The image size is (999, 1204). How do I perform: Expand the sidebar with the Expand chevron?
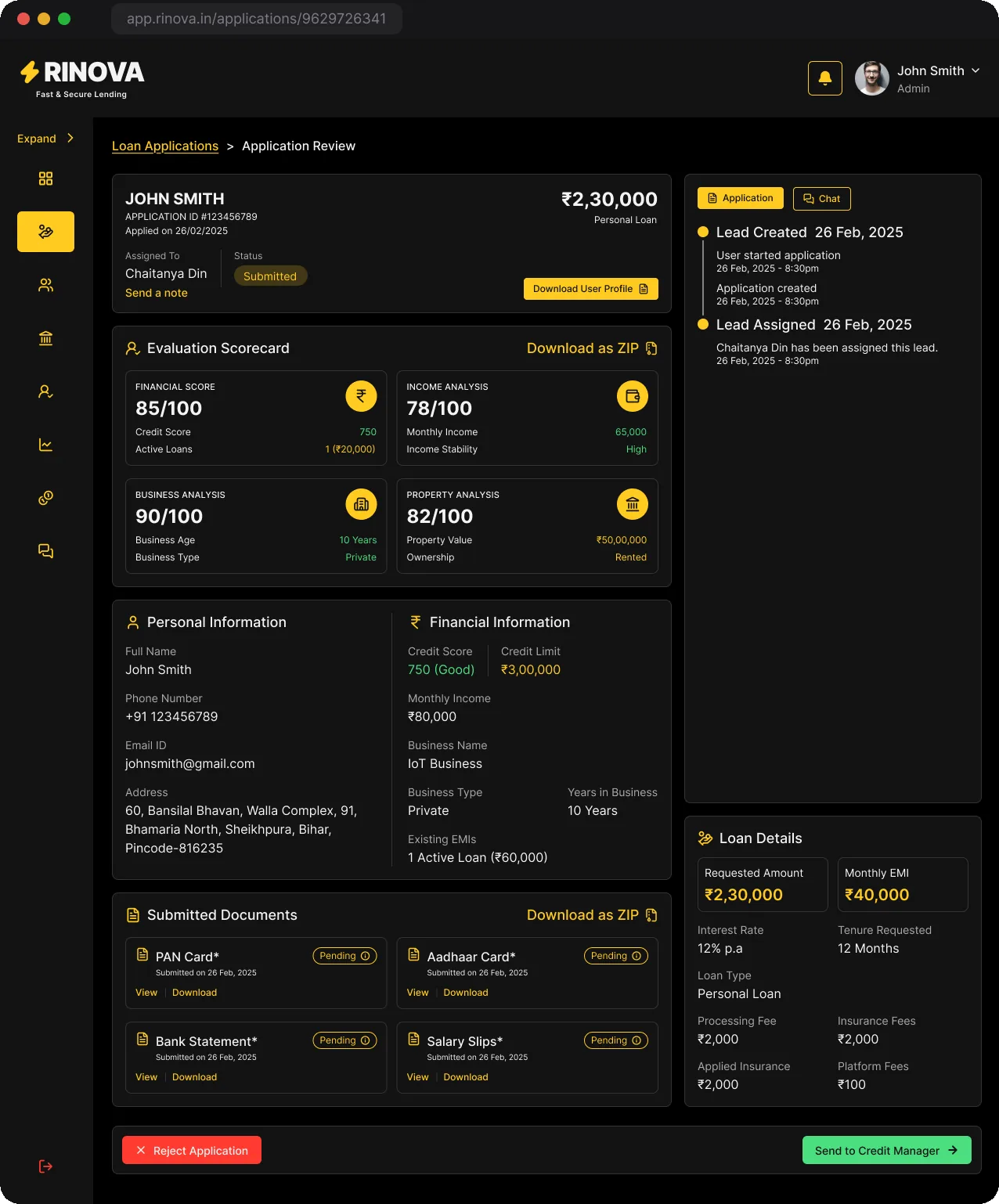coord(70,138)
